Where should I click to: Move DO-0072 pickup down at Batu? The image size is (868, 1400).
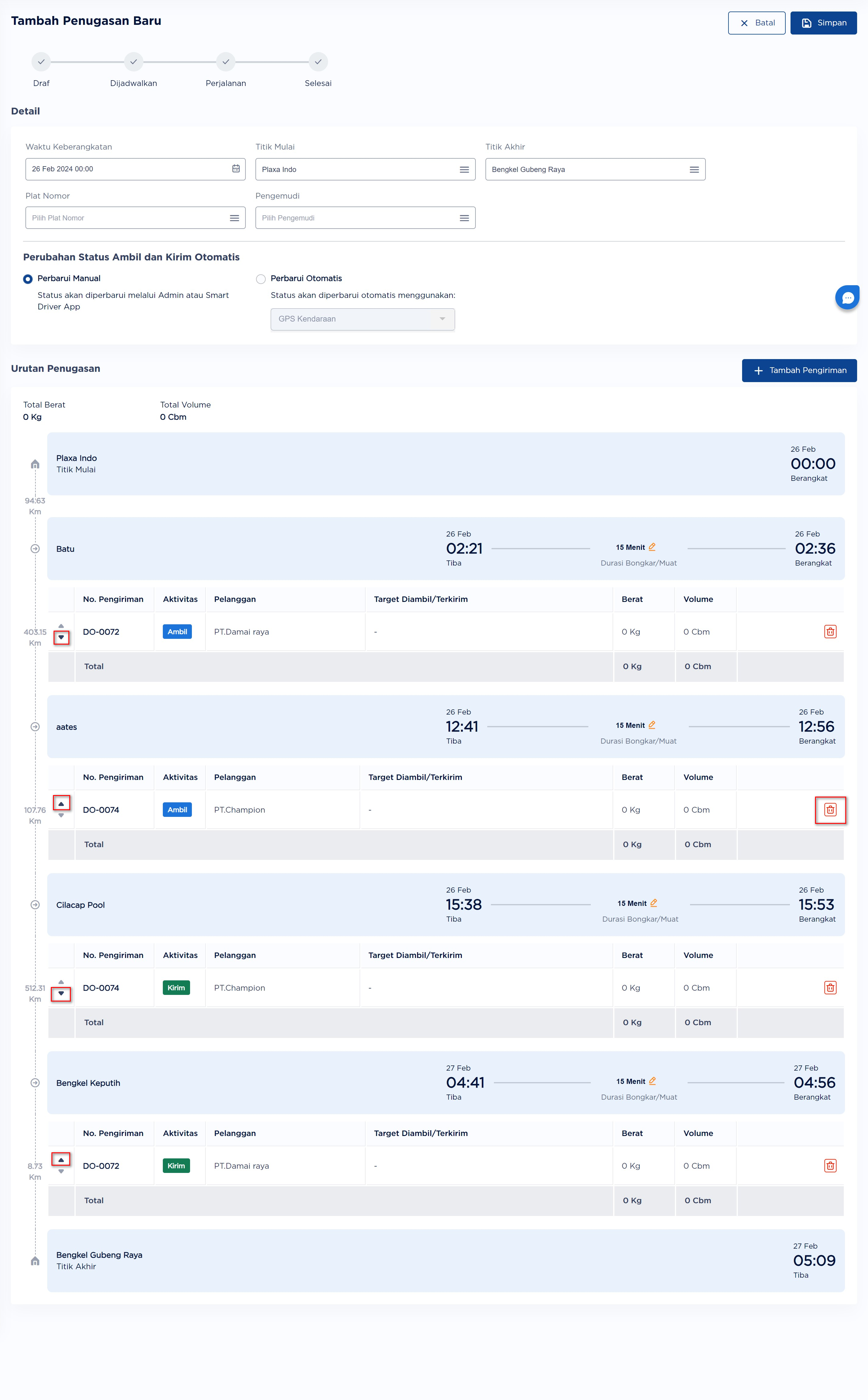click(61, 637)
